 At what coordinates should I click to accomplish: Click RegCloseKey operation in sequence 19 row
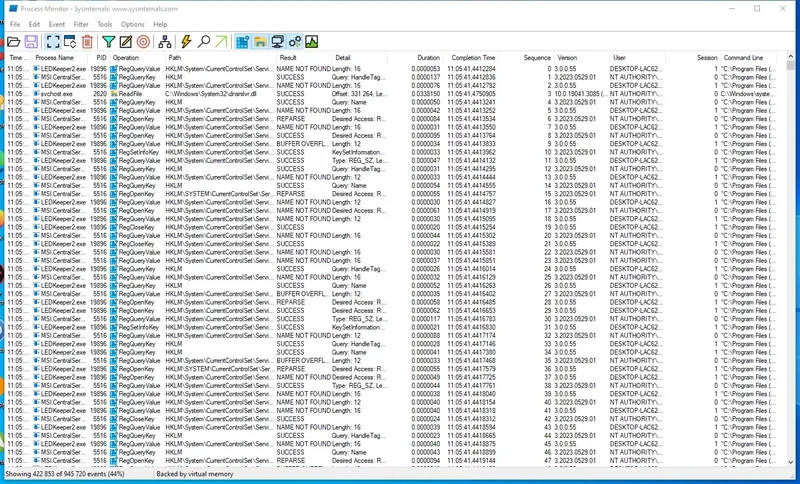coord(136,227)
